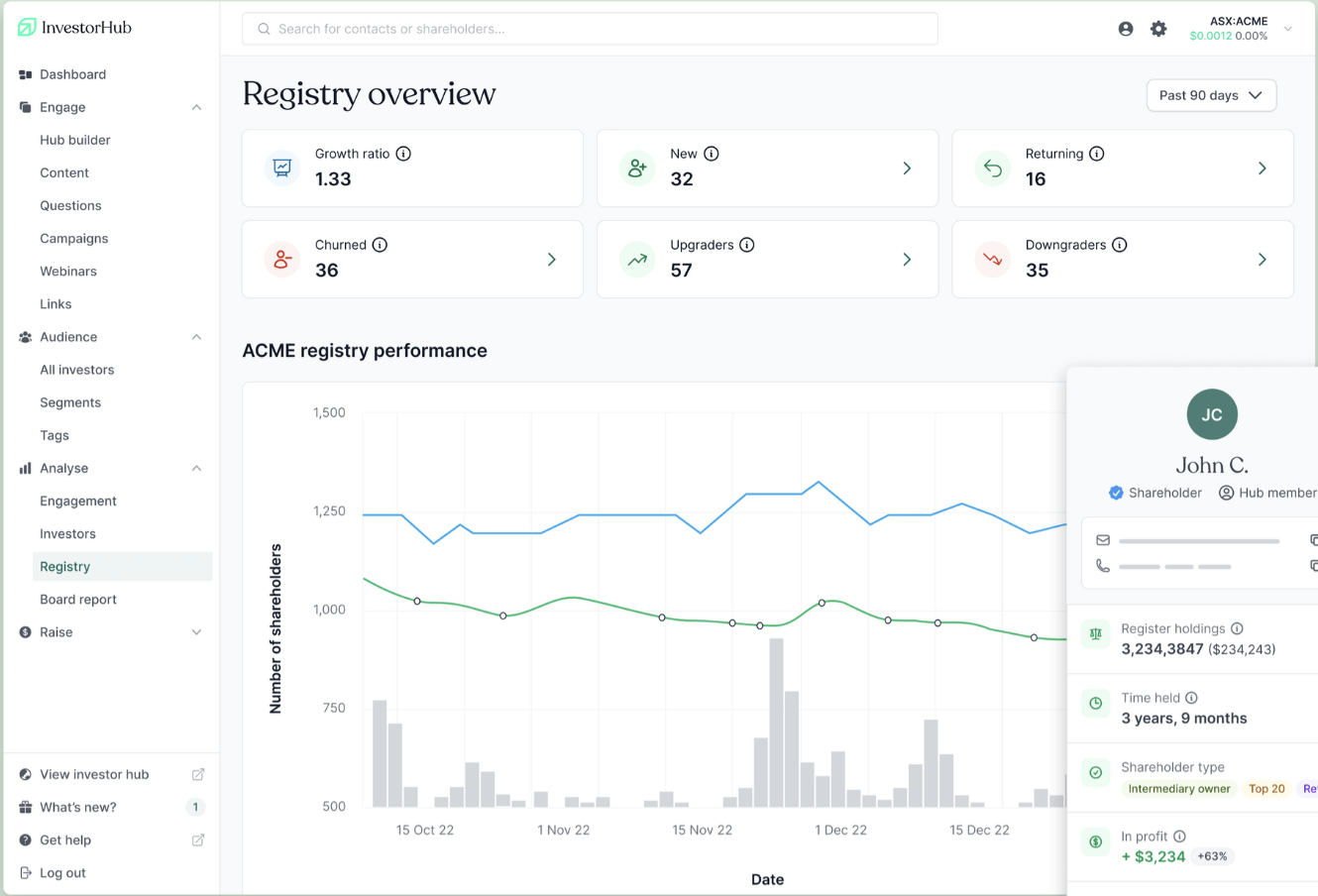Screen dimensions: 1318x896
Task: Open the Returning card arrow
Action: point(1262,168)
